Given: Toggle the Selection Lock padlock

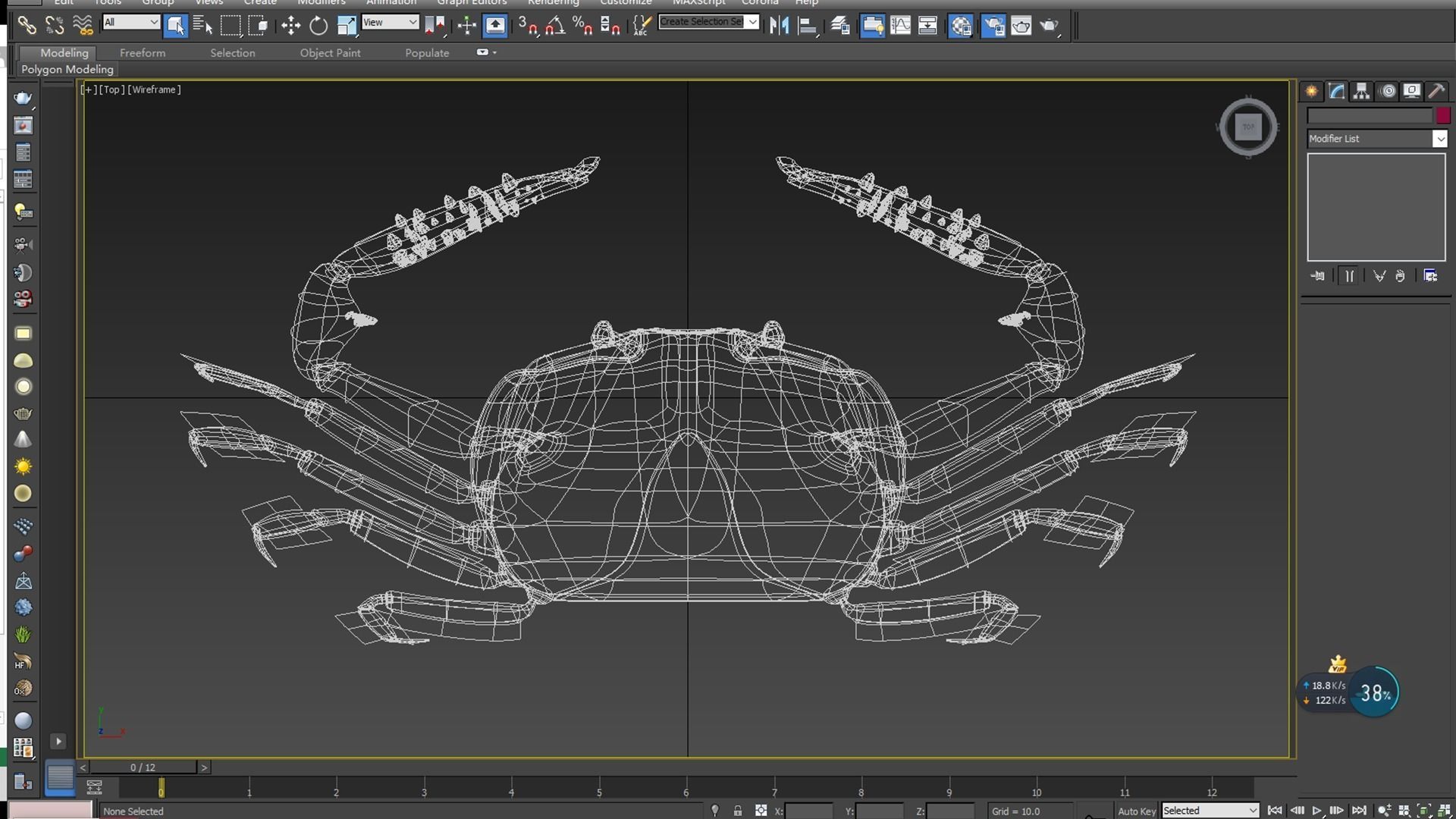Looking at the screenshot, I should coord(738,811).
